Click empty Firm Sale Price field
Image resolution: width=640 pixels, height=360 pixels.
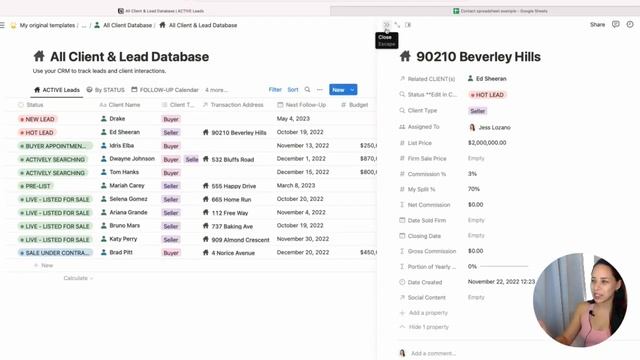pos(476,158)
